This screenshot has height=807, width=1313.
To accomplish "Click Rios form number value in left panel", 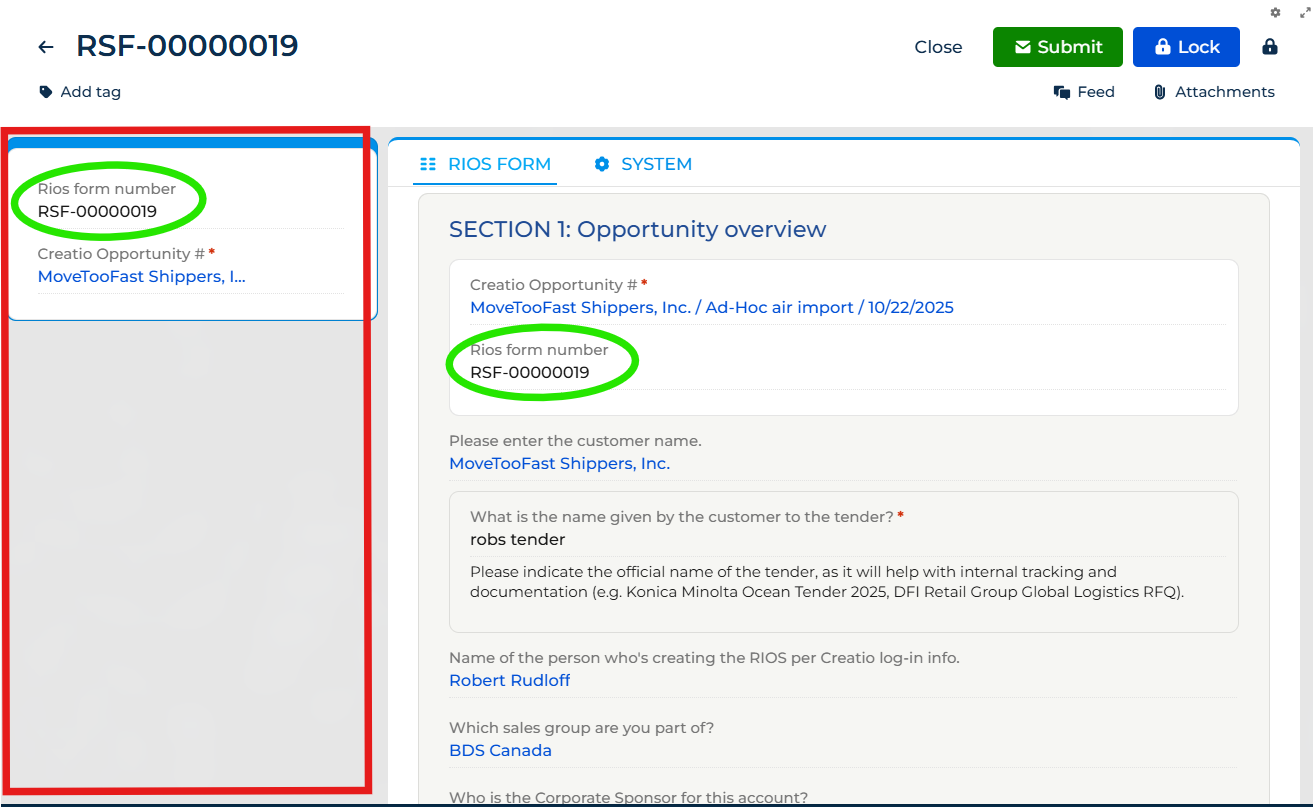I will click(97, 211).
